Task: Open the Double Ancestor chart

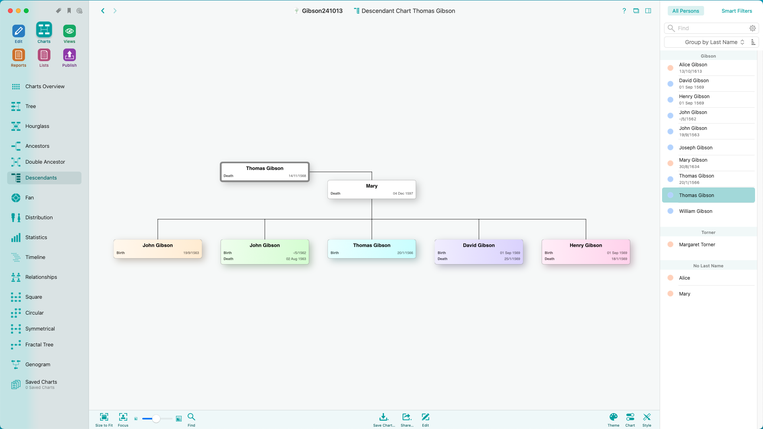Action: (44, 162)
